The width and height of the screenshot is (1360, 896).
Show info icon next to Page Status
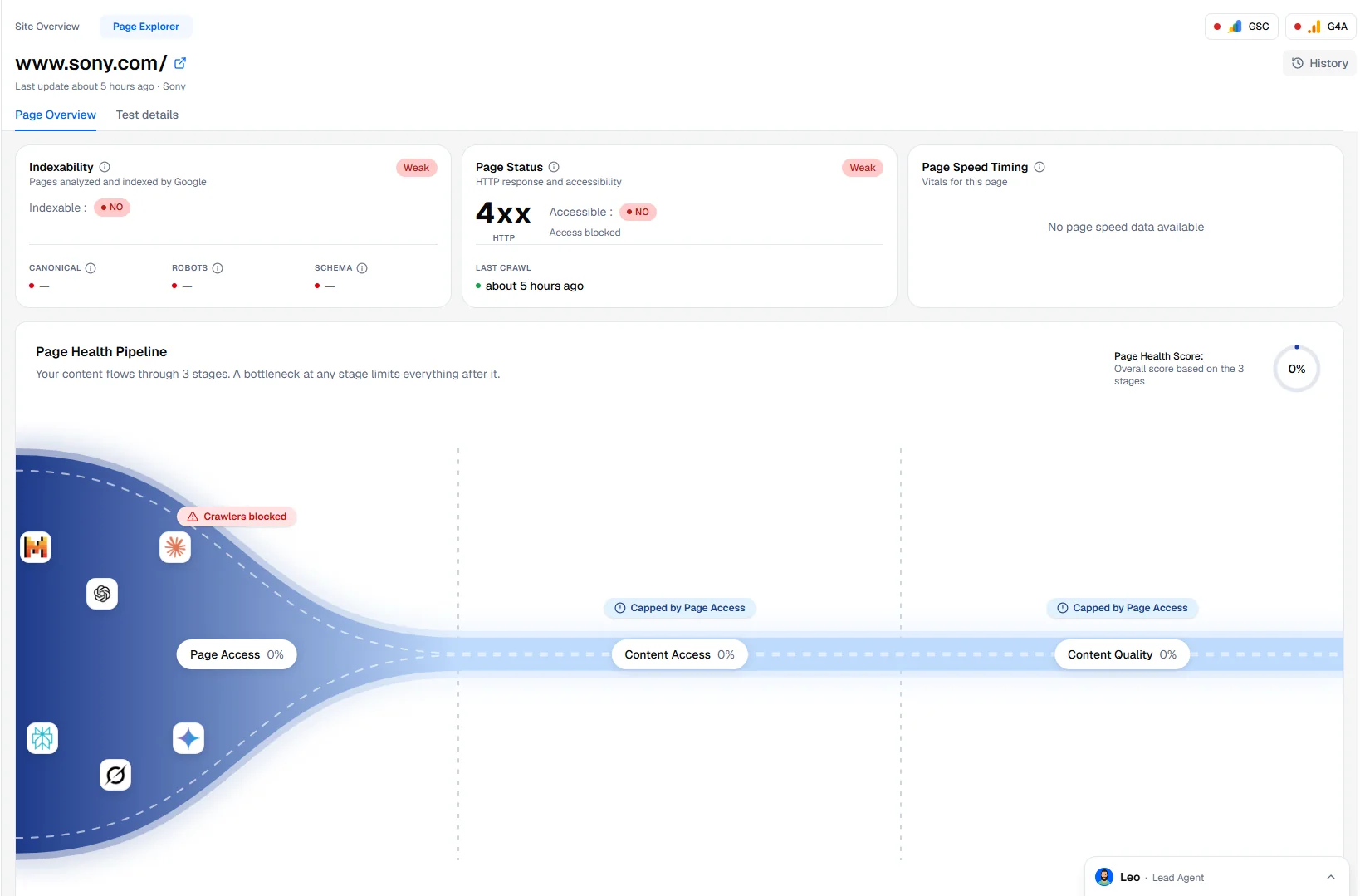click(554, 167)
